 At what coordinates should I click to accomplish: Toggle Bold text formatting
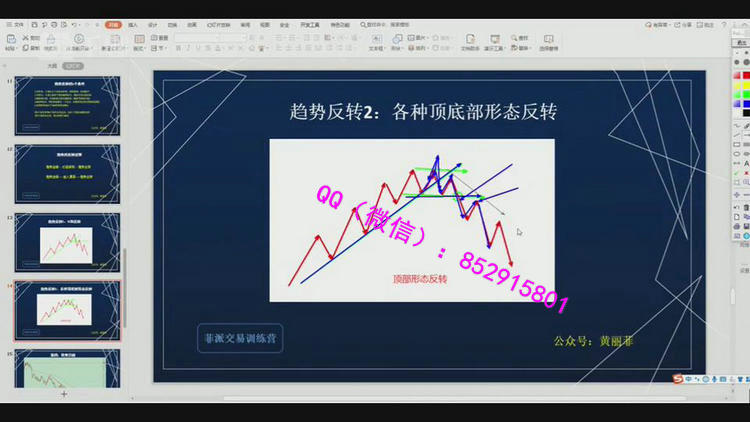tap(178, 48)
